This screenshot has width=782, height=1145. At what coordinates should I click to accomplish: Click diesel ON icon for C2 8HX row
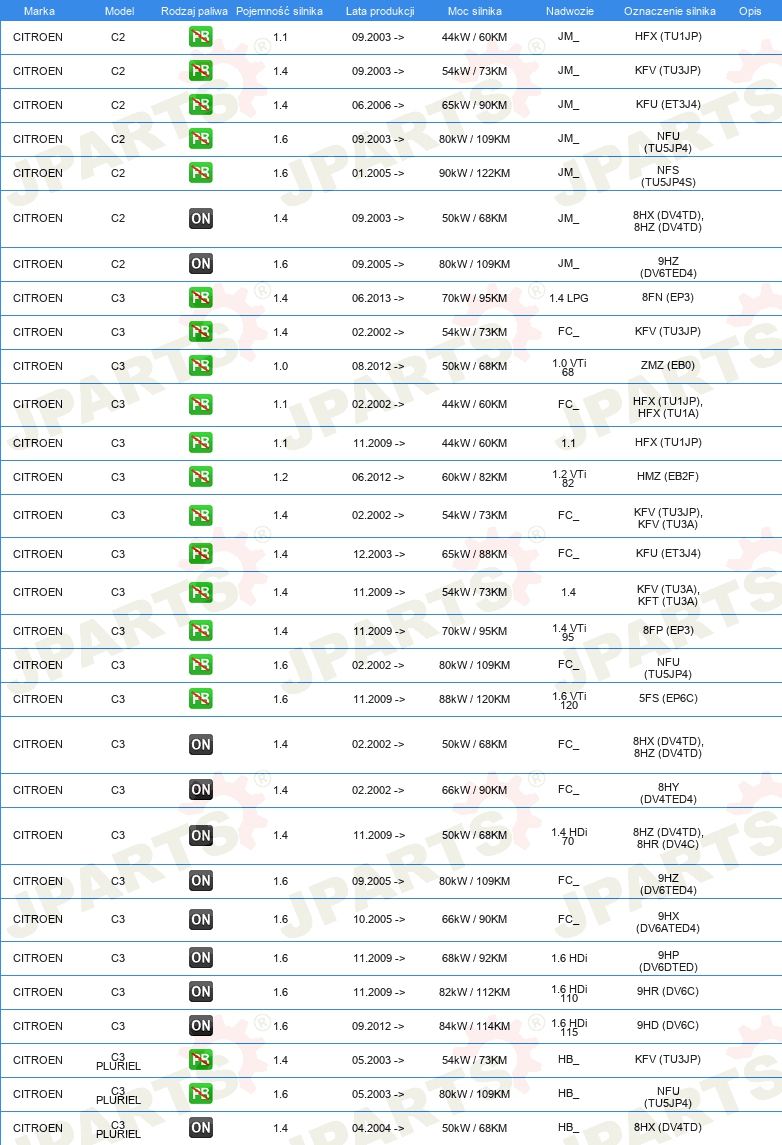[x=200, y=218]
